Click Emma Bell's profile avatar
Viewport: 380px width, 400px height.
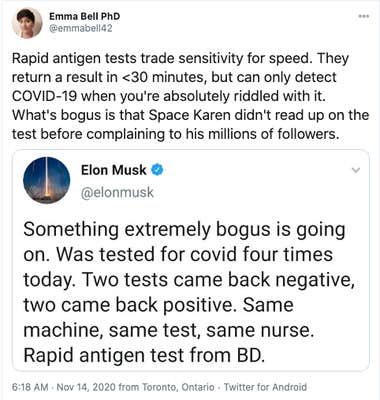click(x=27, y=23)
